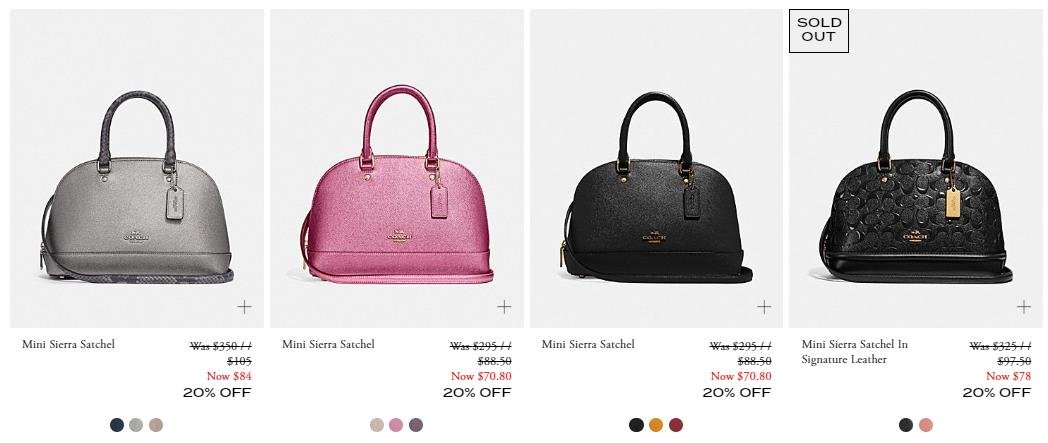View the pink metallic satchel product image
1048x443 pixels.
click(x=397, y=168)
